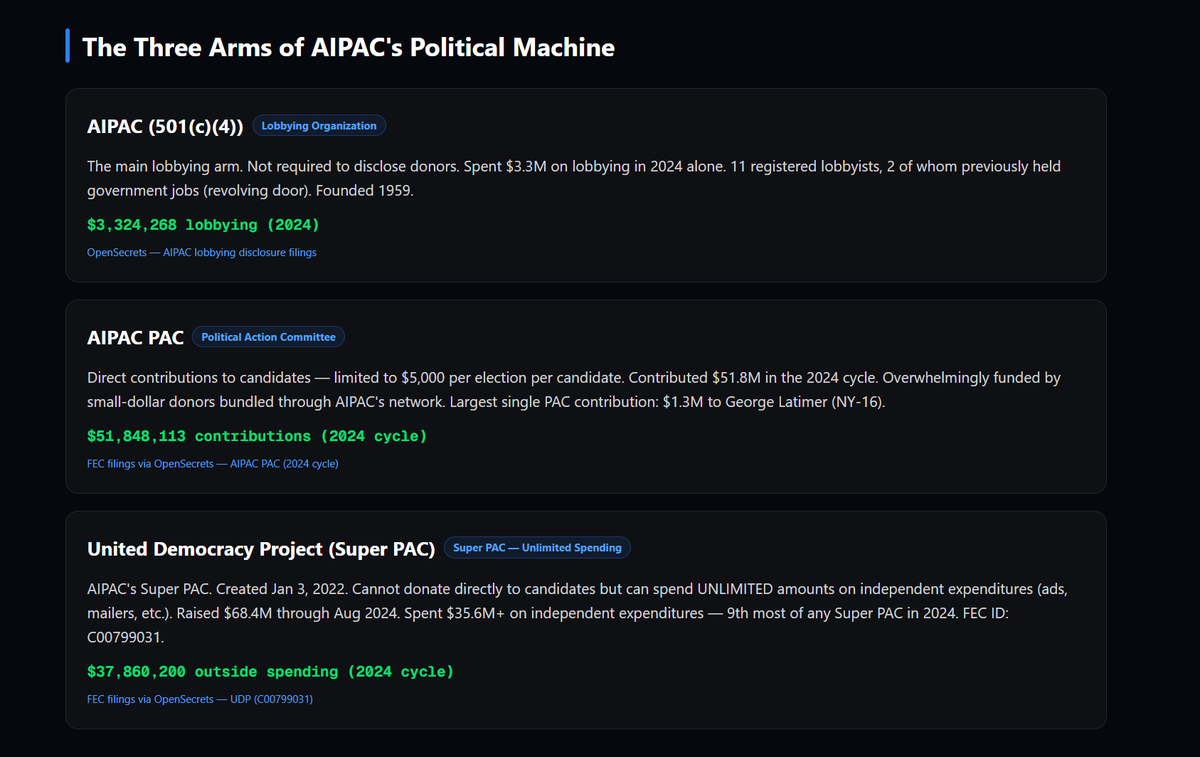Click the $51,848,113 contributions (2024 cycle) figure
Screen dimensions: 1200x757
[x=257, y=436]
